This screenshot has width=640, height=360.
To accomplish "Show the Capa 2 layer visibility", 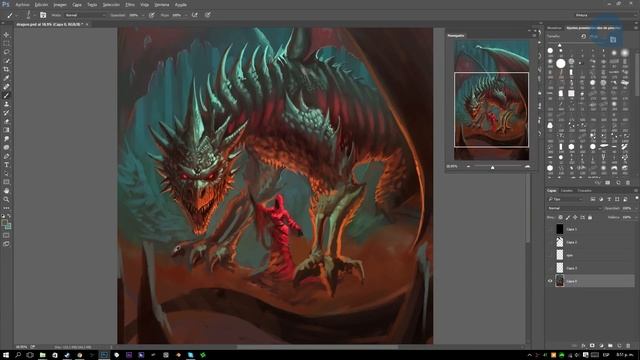I will pyautogui.click(x=550, y=242).
